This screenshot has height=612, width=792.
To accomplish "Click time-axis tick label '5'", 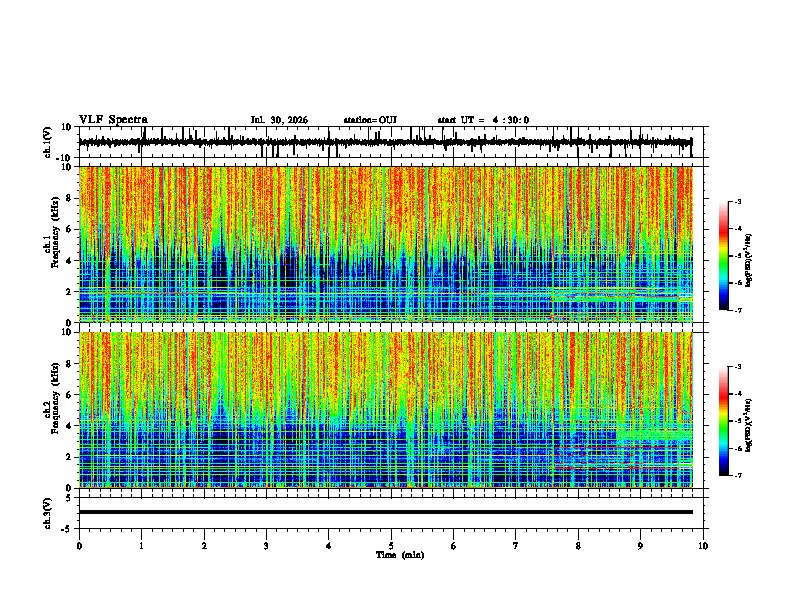I will pyautogui.click(x=391, y=546).
